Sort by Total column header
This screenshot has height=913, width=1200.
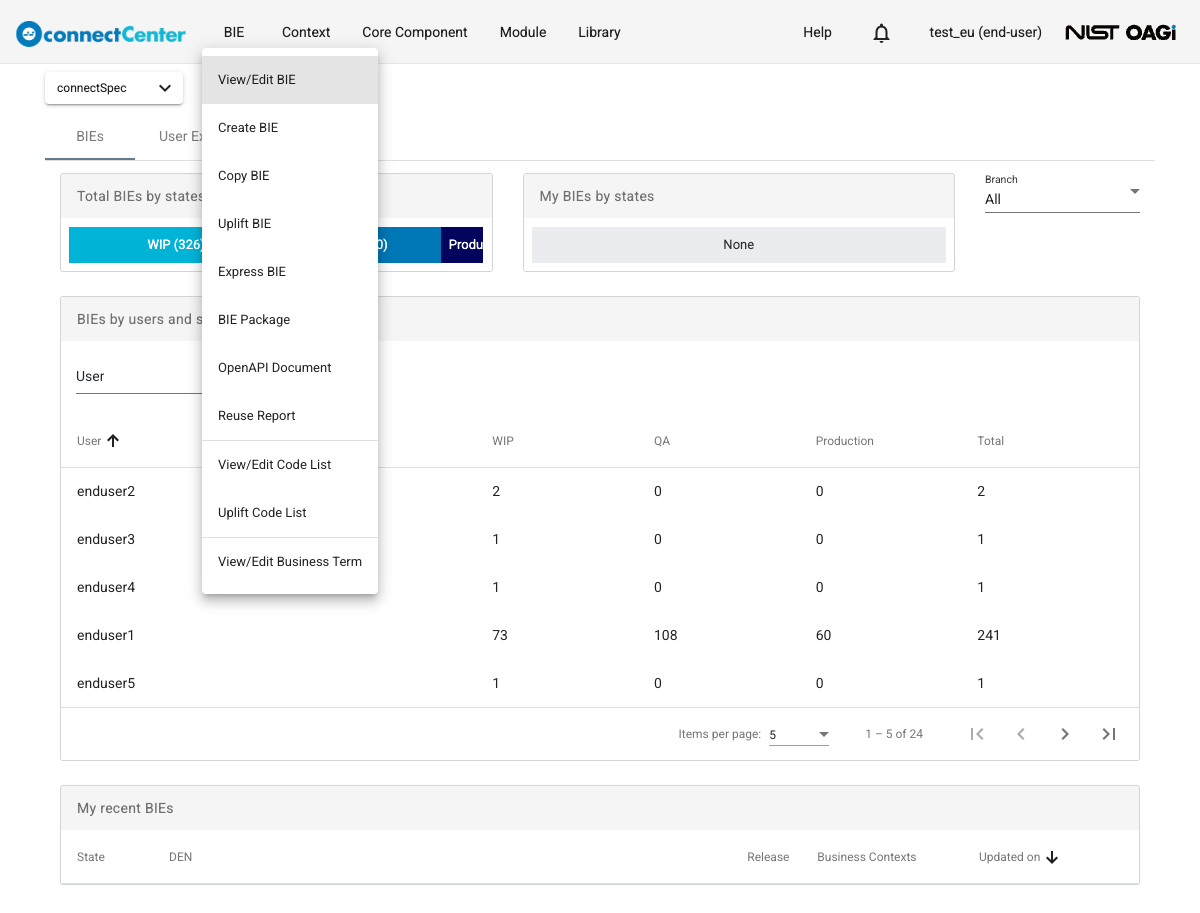pos(991,441)
